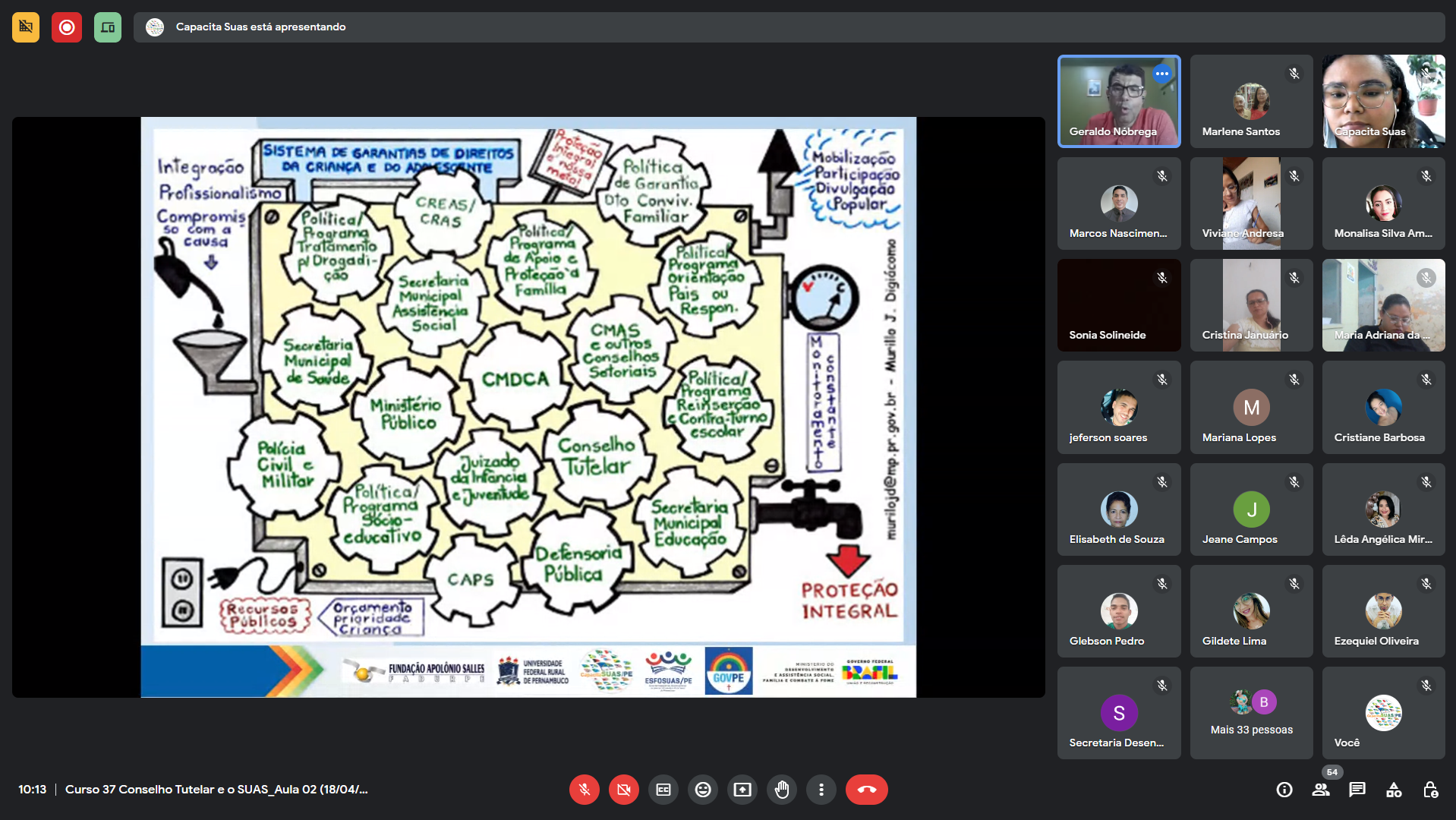Expand the Mais 33 pessoas tile
This screenshot has width=1456, height=820.
tap(1251, 712)
